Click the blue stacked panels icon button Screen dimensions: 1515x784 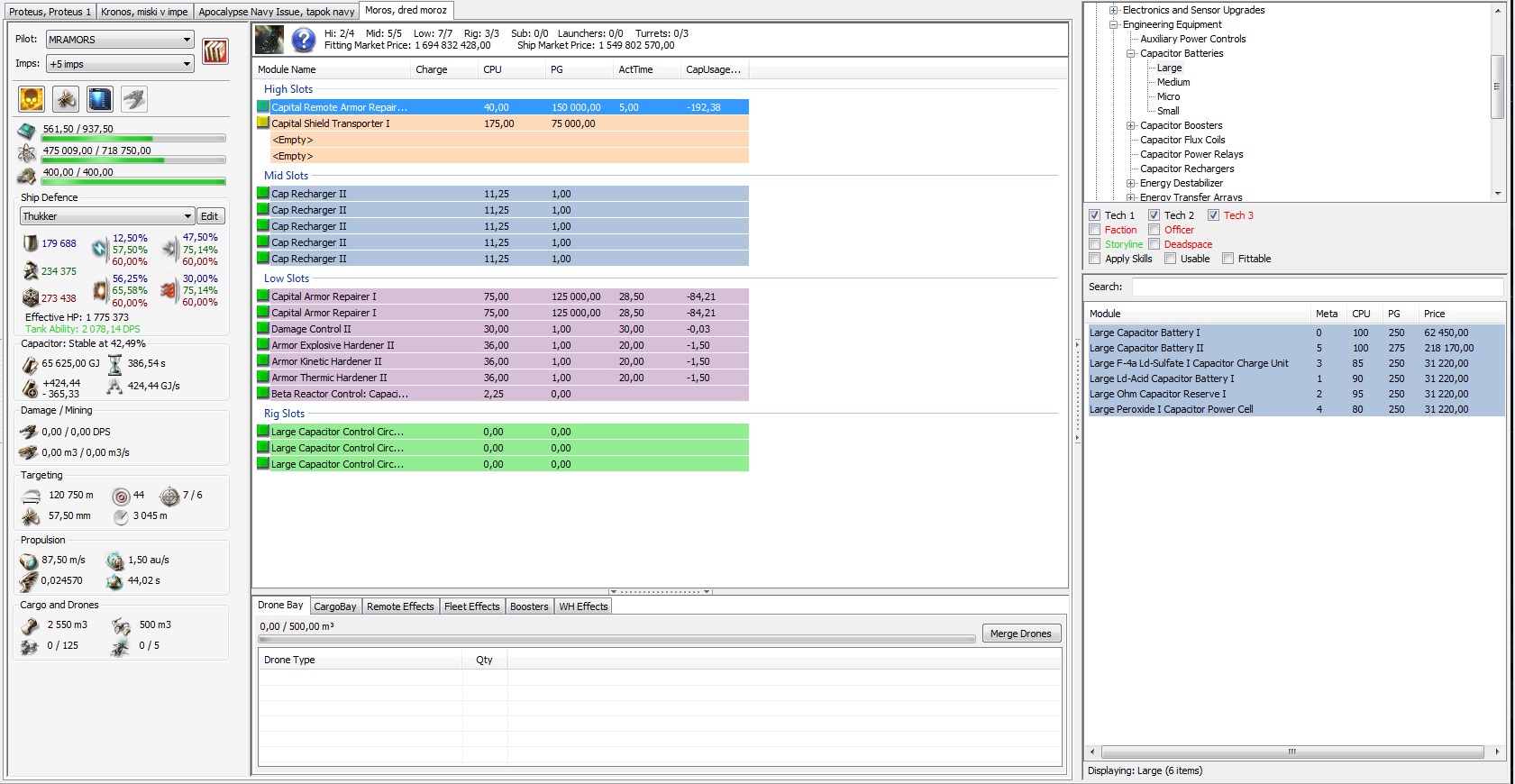[100, 99]
